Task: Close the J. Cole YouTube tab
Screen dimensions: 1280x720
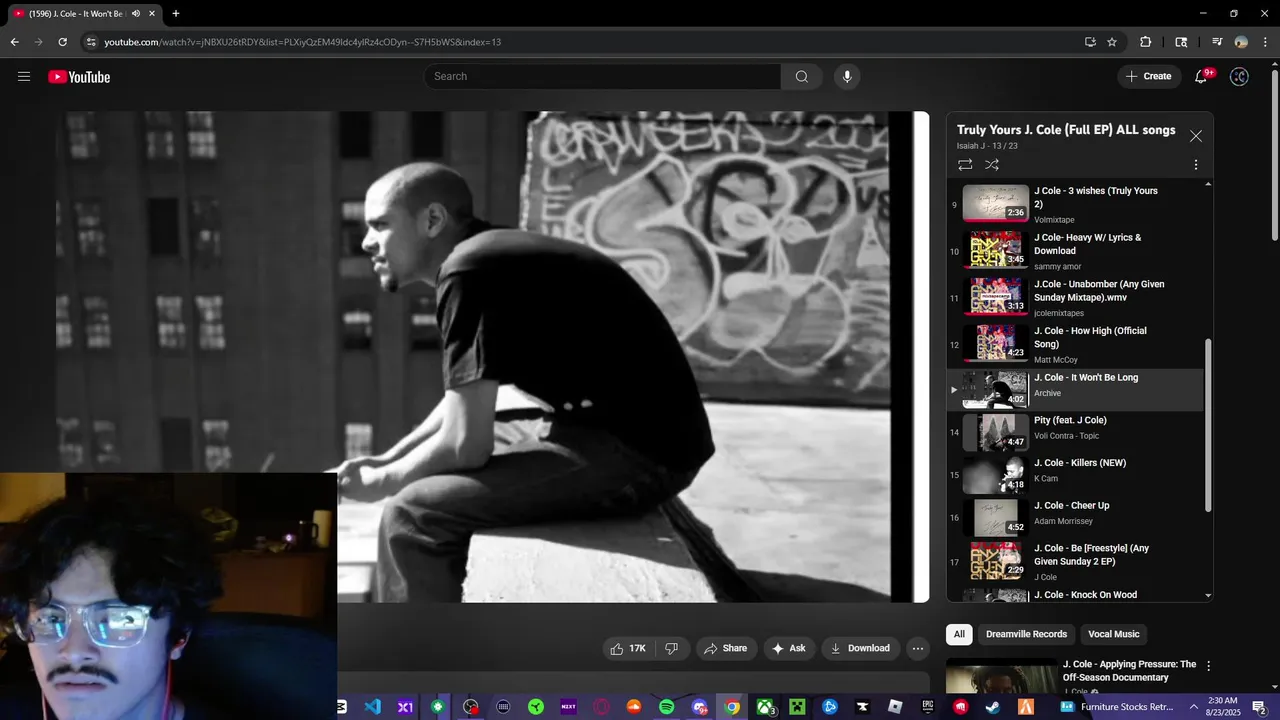Action: click(x=152, y=14)
